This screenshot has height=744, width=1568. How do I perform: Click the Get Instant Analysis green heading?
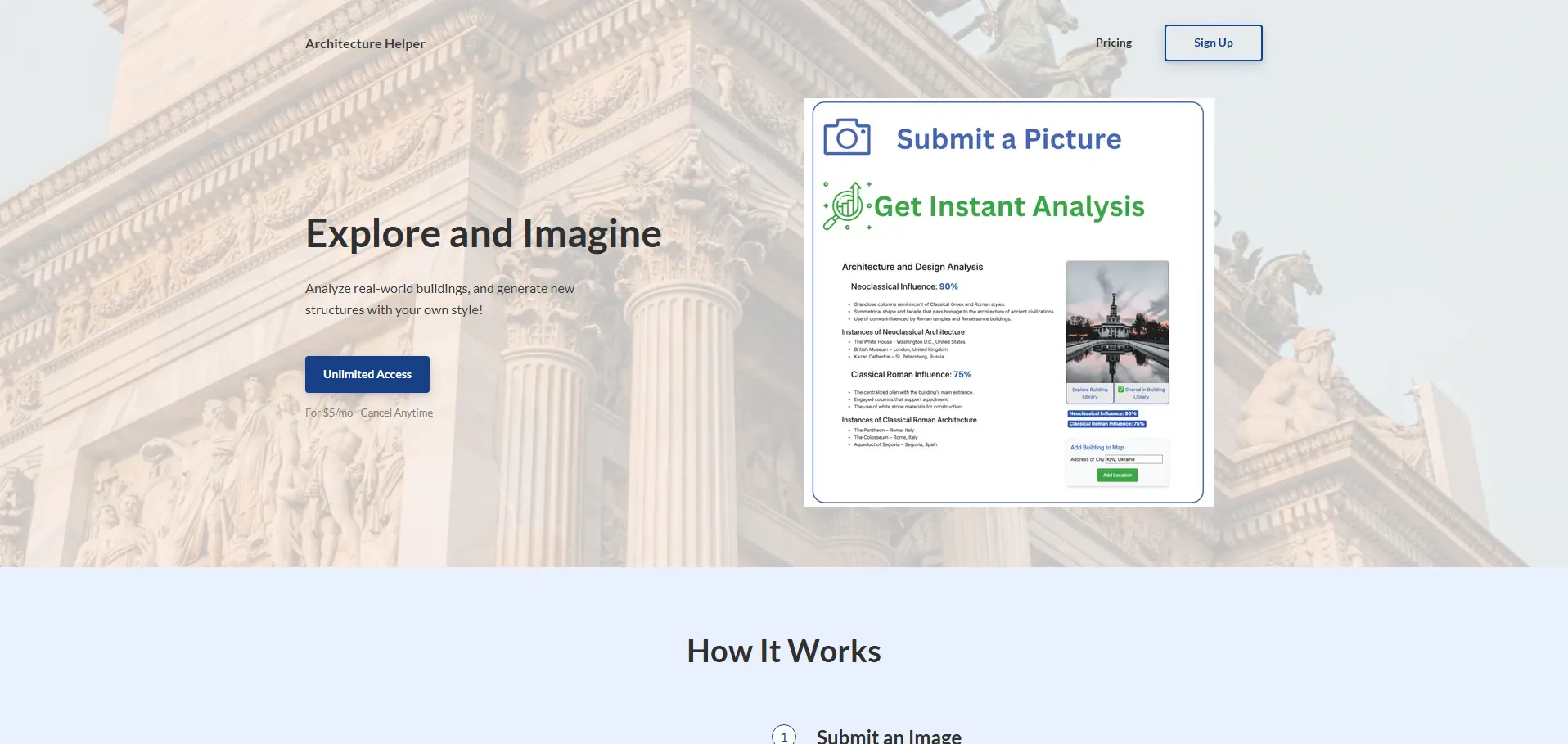pyautogui.click(x=1008, y=206)
